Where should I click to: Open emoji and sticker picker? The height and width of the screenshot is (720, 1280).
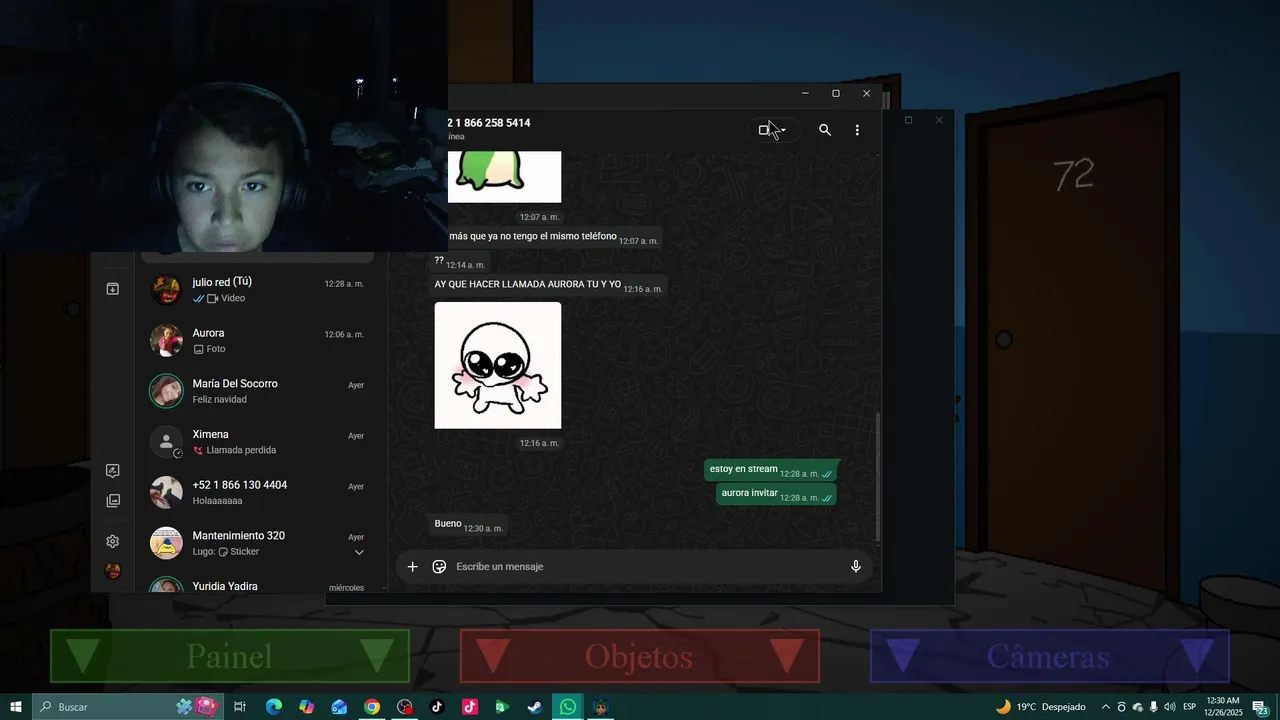click(x=439, y=567)
